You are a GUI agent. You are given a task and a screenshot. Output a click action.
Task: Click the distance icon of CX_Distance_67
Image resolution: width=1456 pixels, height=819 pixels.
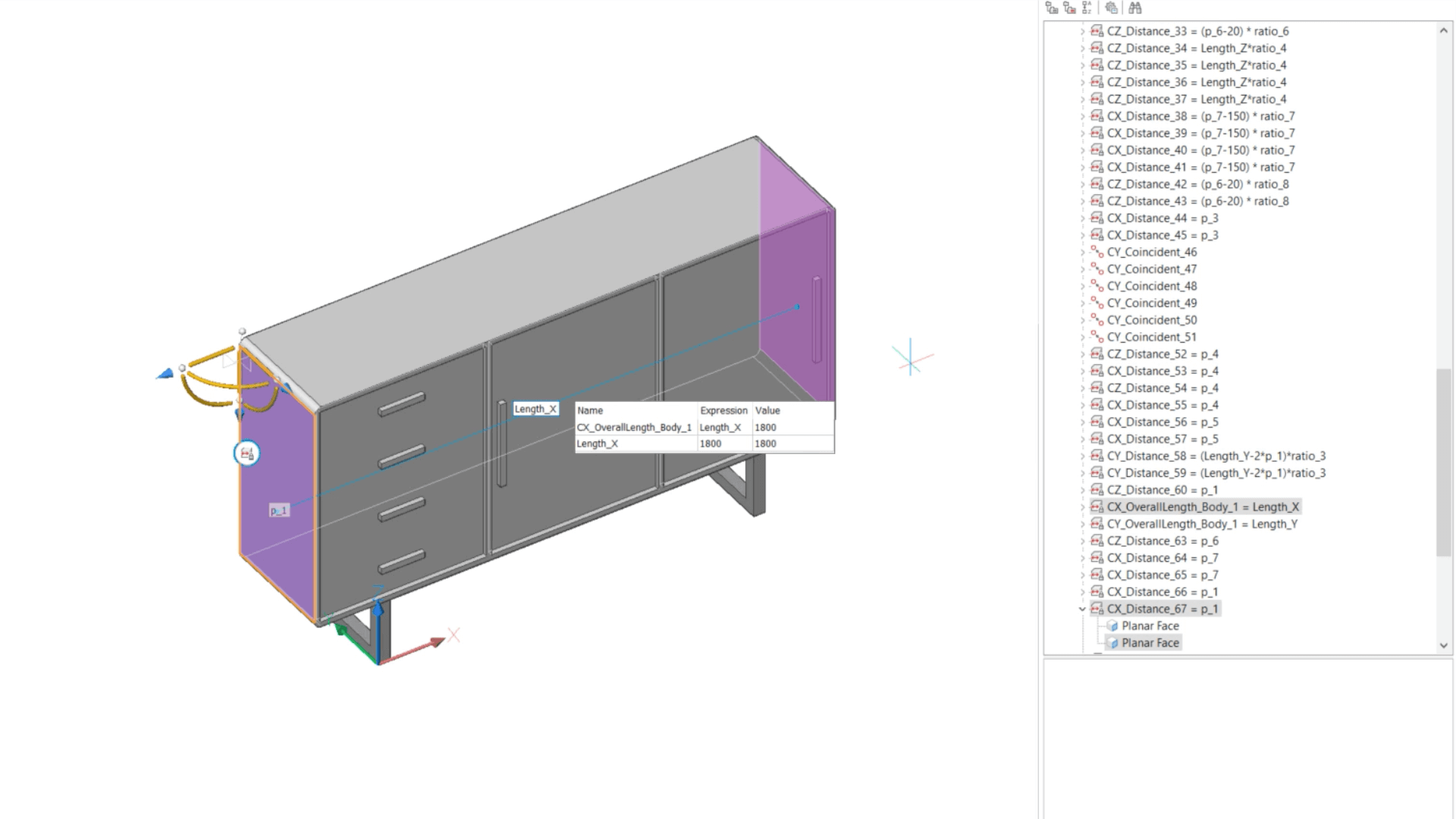click(1097, 609)
